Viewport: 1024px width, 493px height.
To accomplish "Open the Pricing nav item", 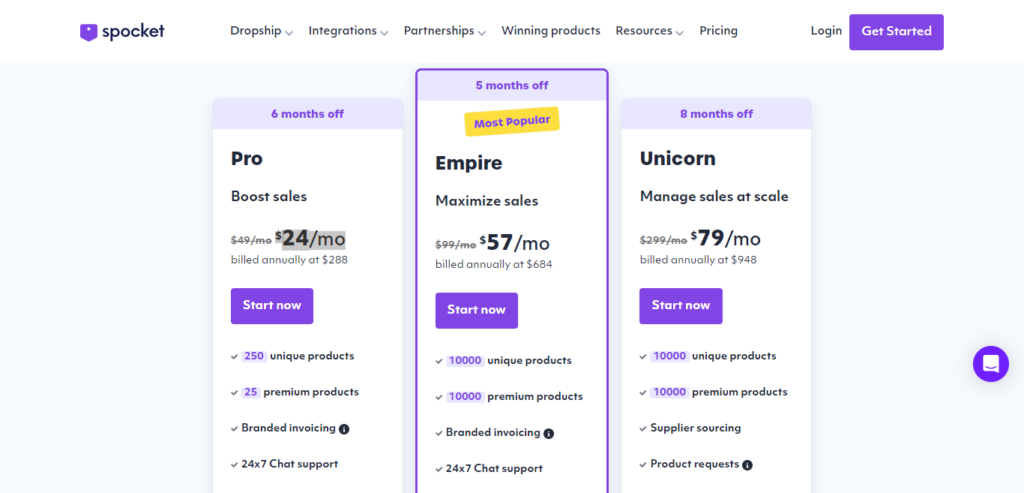I will 718,31.
